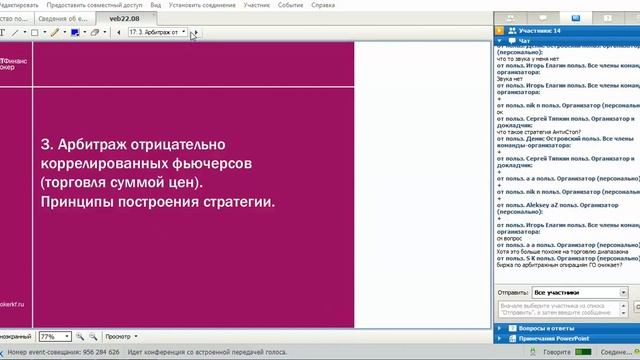Click the 'Соедине...' connection status

[x=616, y=351]
